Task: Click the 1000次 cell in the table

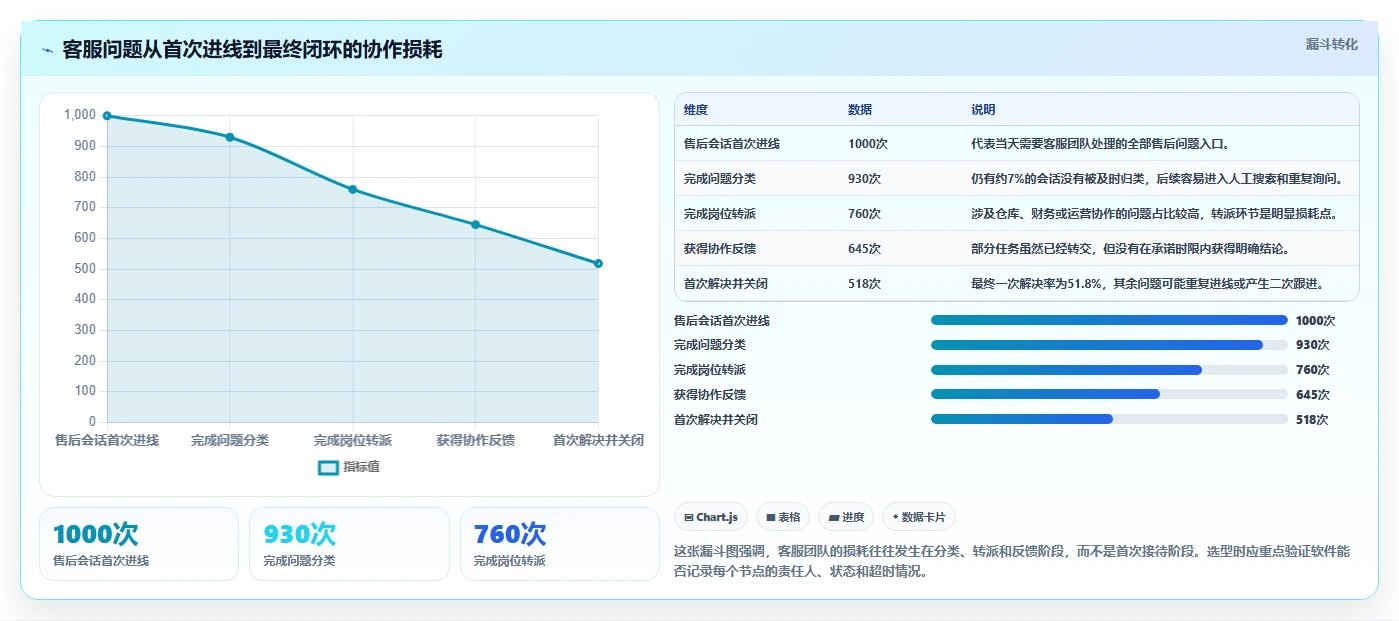Action: click(868, 144)
